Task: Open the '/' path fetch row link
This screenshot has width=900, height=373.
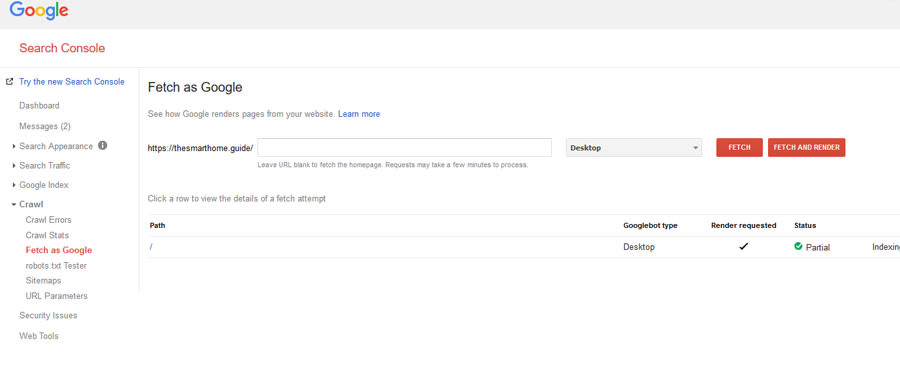Action: click(x=151, y=247)
